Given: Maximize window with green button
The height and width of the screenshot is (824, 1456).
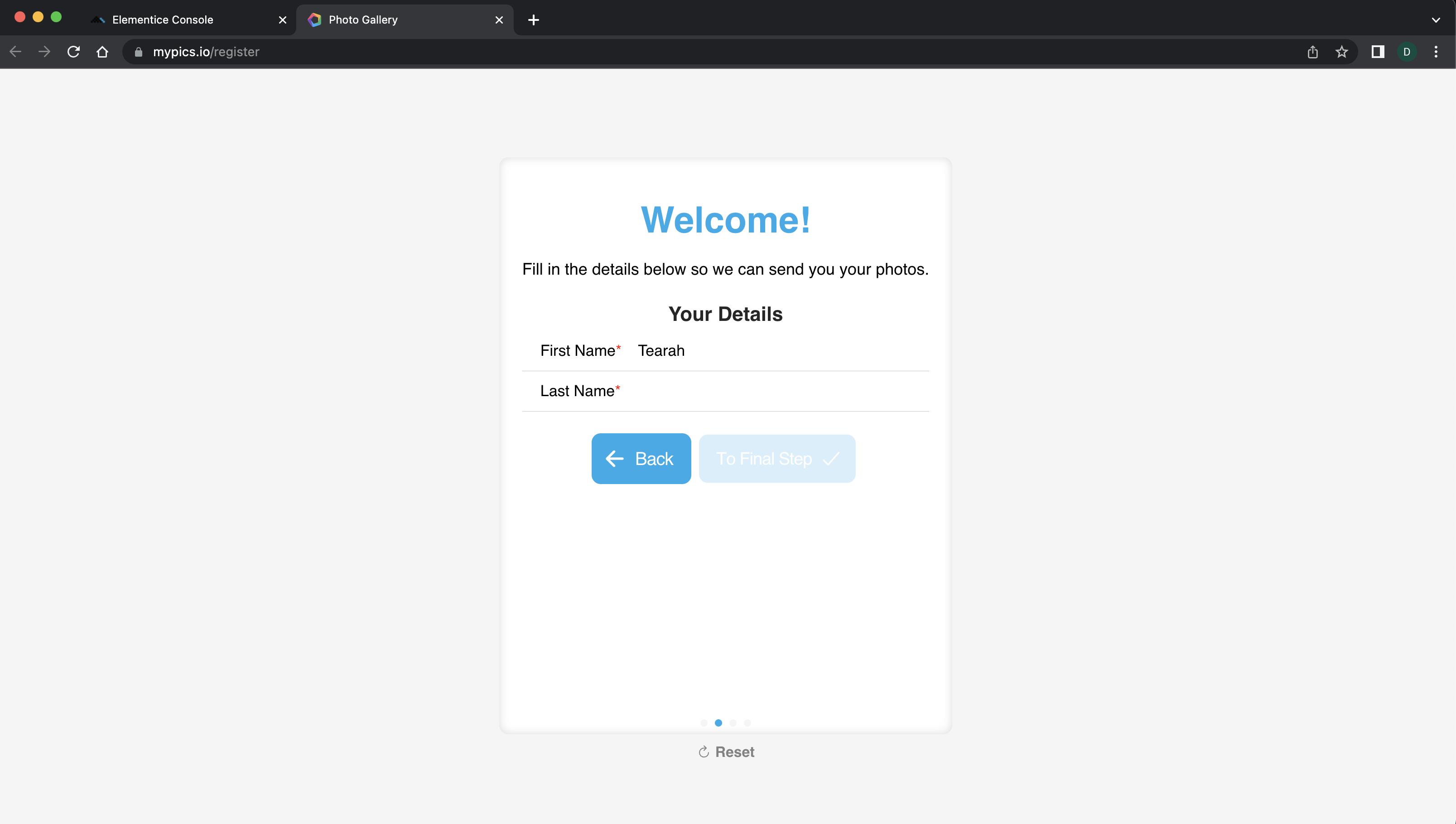Looking at the screenshot, I should tap(56, 17).
